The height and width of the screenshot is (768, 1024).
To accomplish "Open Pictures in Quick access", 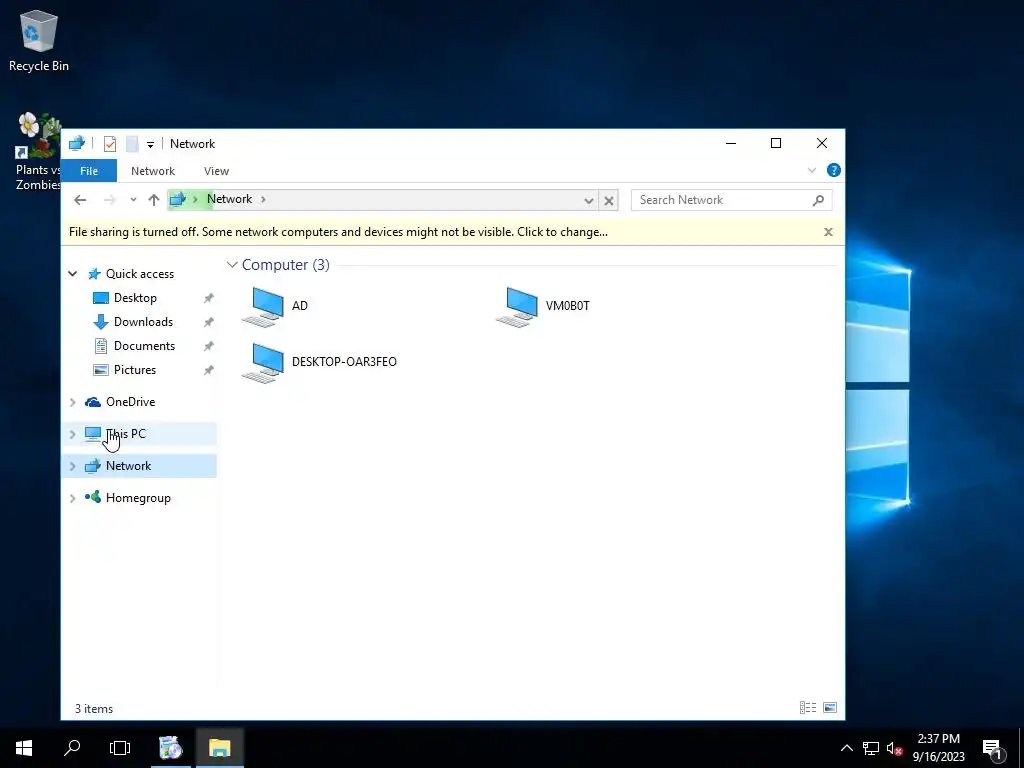I will tap(135, 370).
